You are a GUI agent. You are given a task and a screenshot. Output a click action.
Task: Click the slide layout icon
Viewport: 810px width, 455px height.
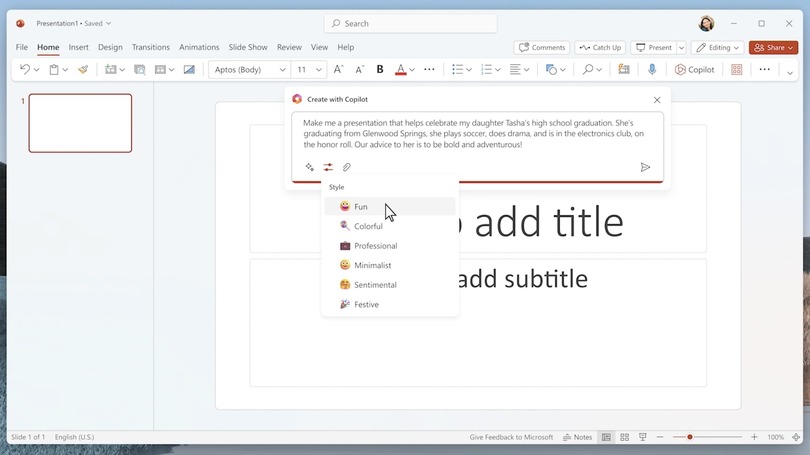(x=160, y=69)
